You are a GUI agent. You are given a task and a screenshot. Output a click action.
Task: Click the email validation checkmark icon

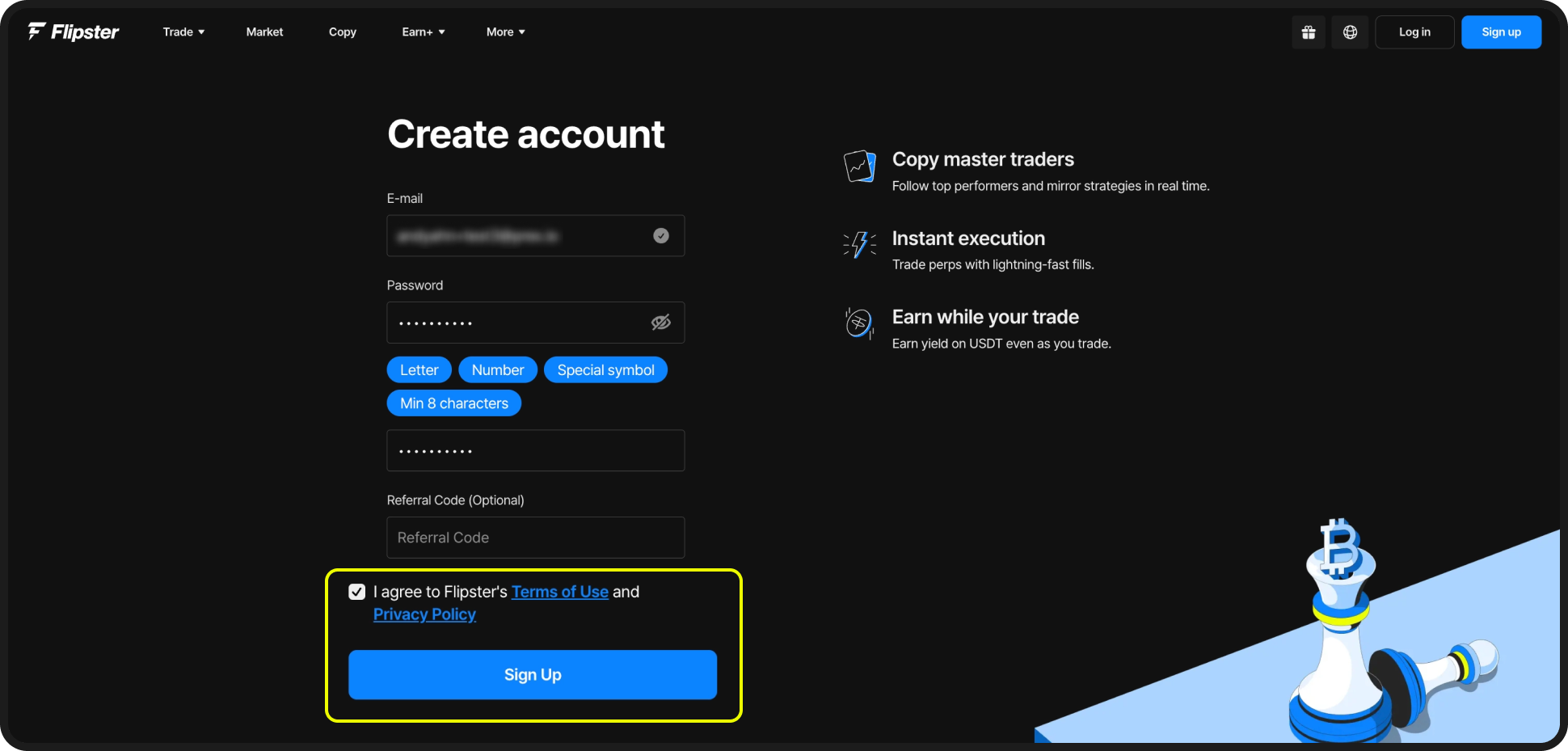(x=661, y=235)
